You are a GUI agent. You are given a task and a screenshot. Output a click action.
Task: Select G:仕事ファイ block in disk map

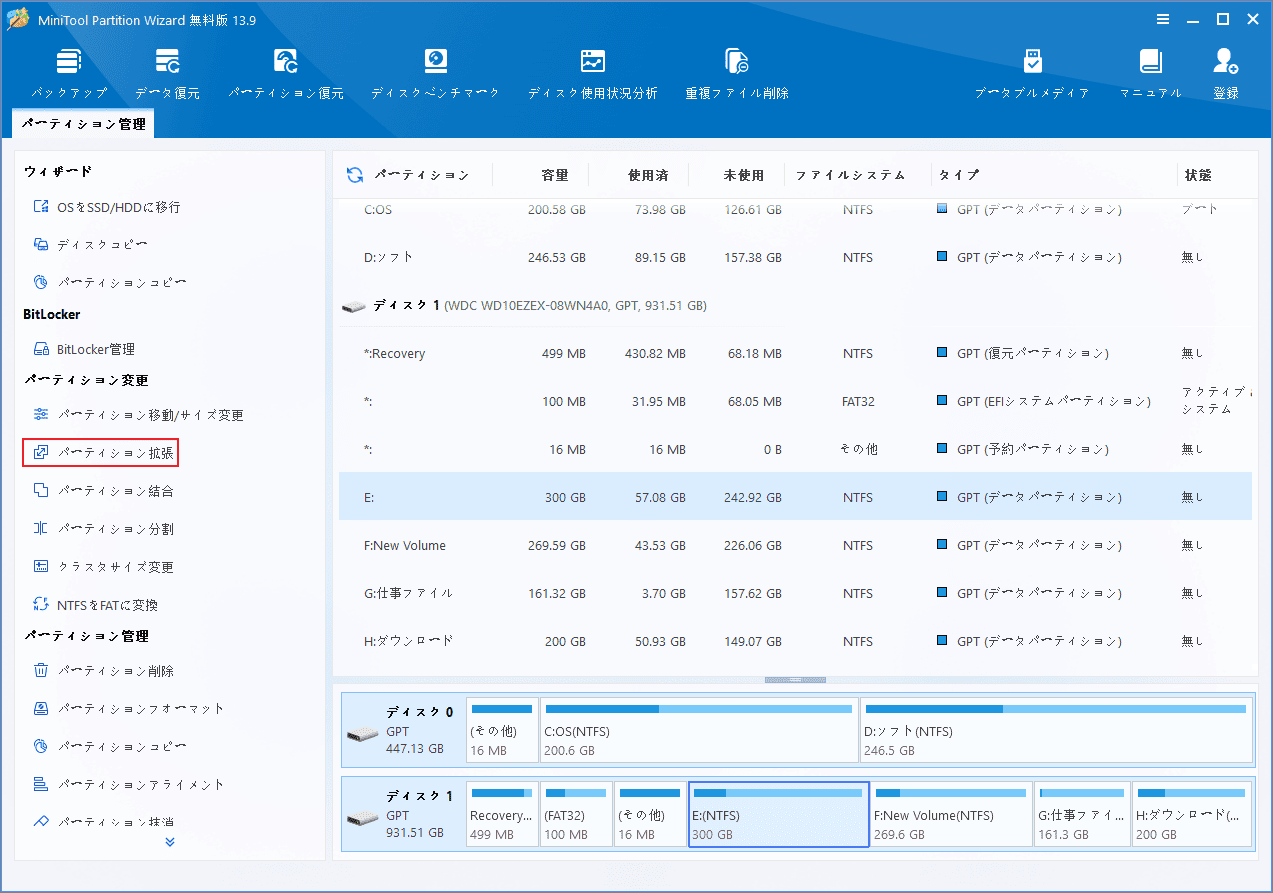tap(1082, 814)
